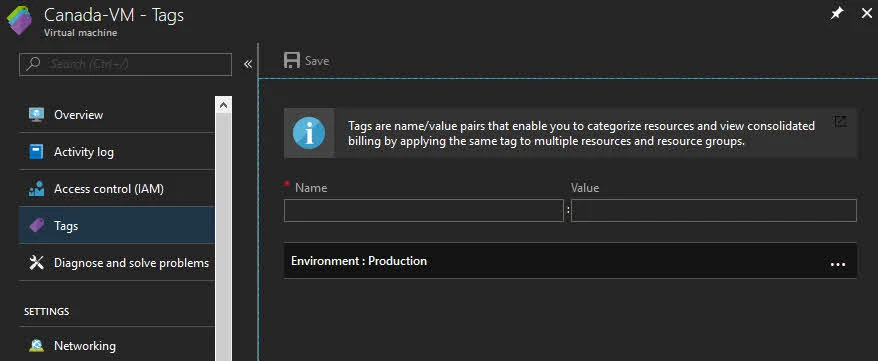This screenshot has height=361, width=878.
Task: Collapse the sidebar menu with the double chevron
Action: pyautogui.click(x=248, y=64)
